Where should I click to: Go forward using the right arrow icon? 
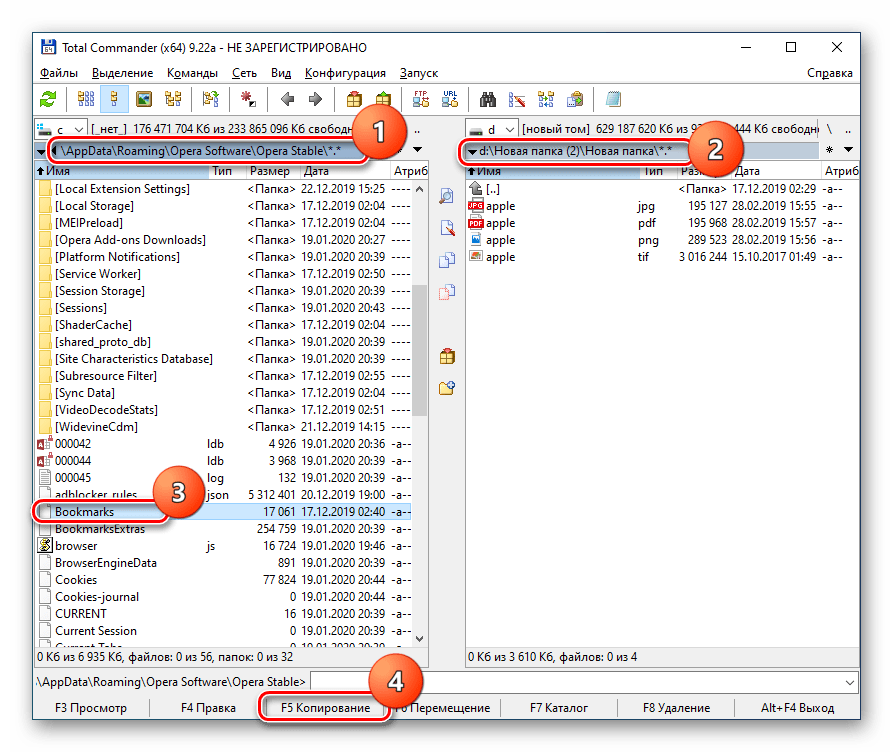click(315, 99)
